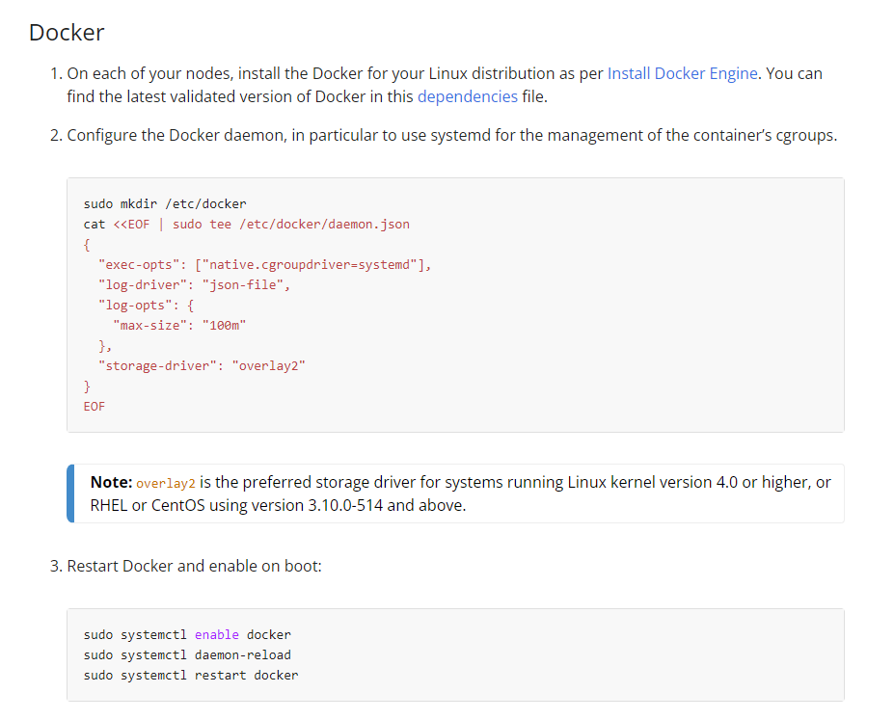
Task: Open the Install Docker Engine link
Action: [x=681, y=73]
